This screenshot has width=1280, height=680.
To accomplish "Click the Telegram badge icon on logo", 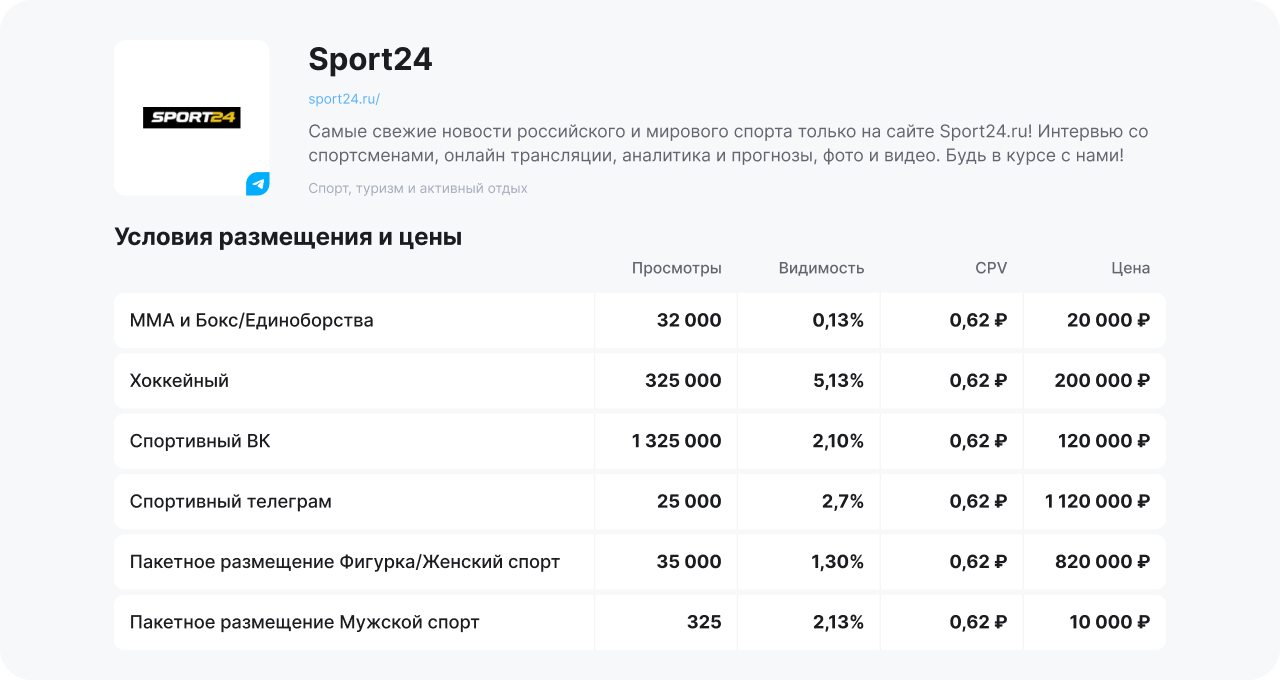I will pos(258,184).
